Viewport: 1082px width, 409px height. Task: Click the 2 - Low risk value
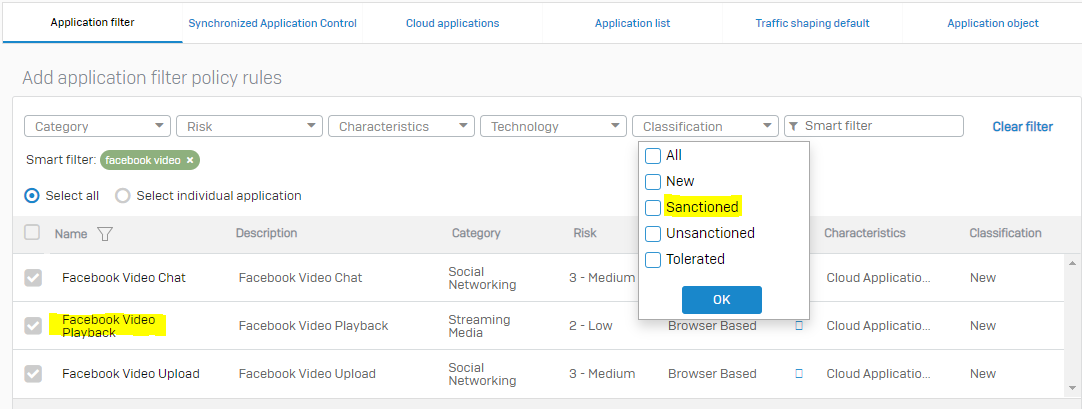591,326
